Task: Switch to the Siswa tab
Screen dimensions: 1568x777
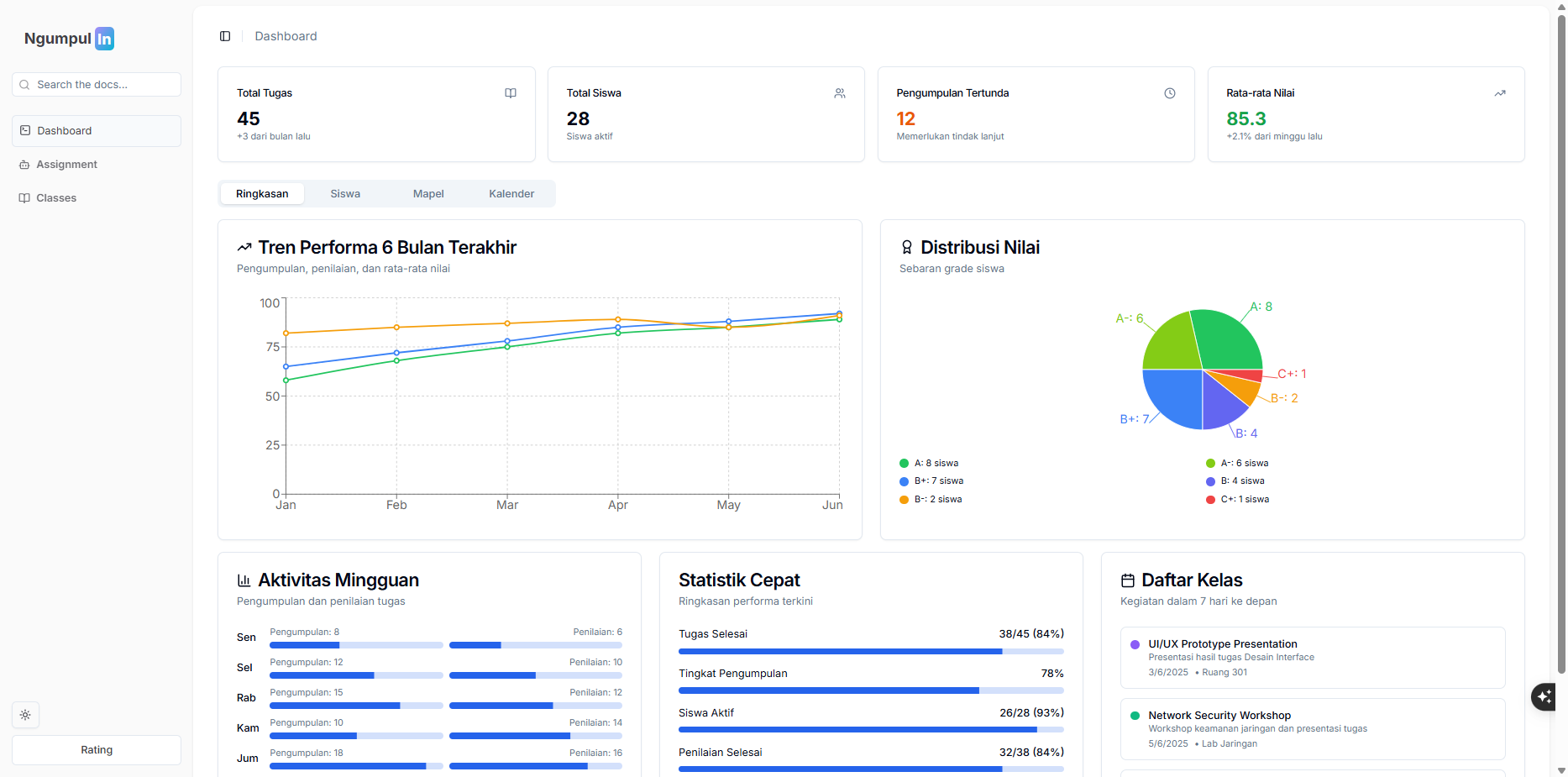Action: click(344, 194)
